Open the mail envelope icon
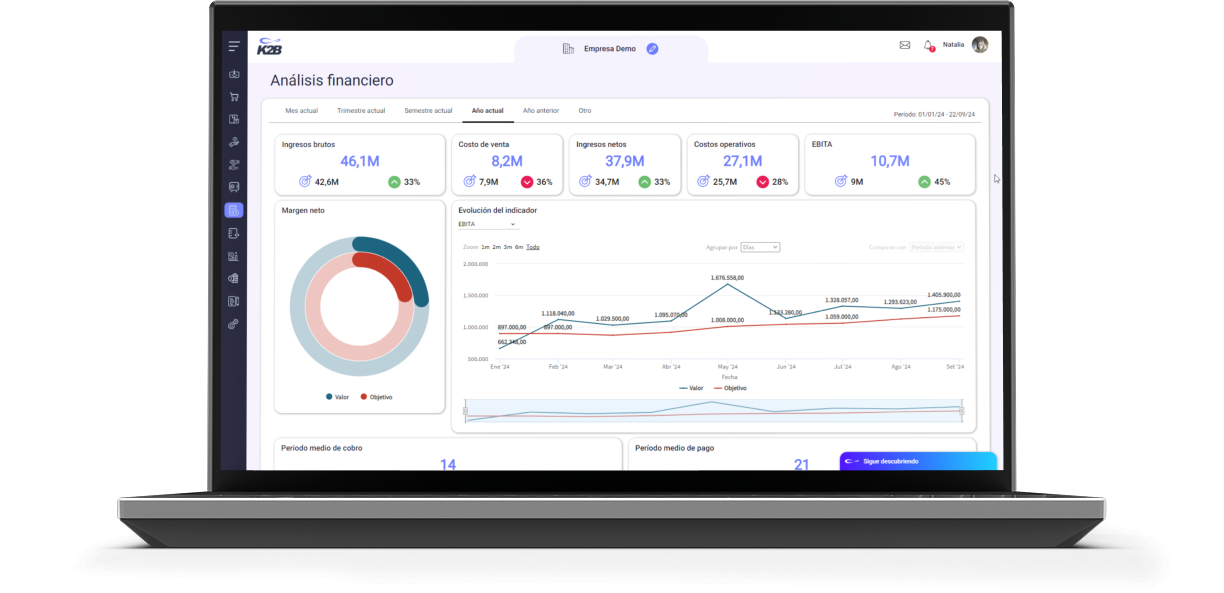The height and width of the screenshot is (593, 1224). pyautogui.click(x=905, y=45)
